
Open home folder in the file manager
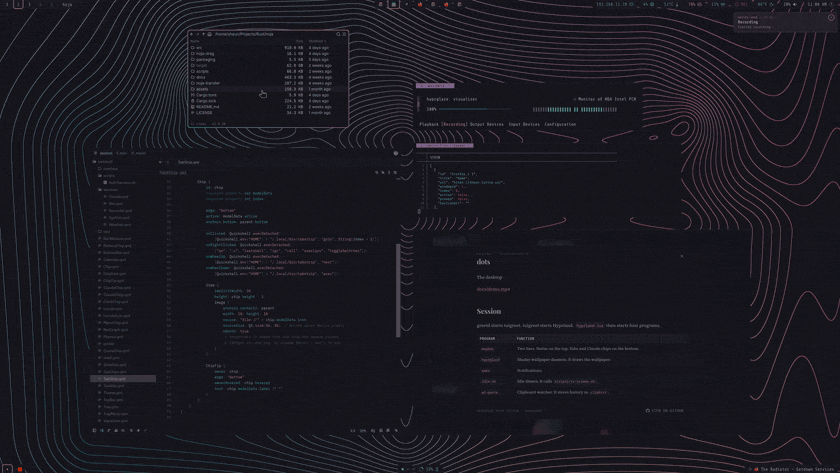pyautogui.click(x=209, y=34)
